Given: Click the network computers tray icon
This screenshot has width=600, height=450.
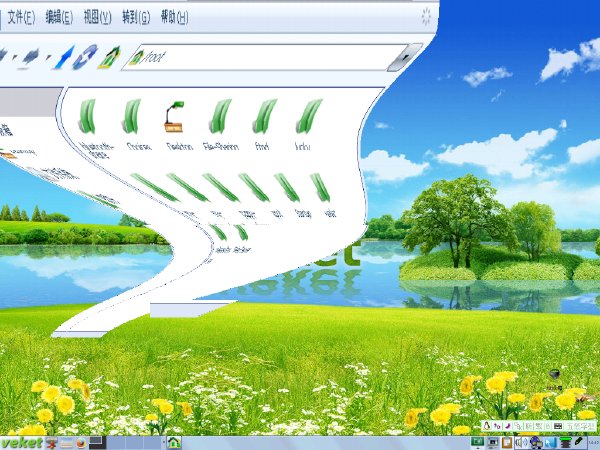Looking at the screenshot, I should pos(537,443).
